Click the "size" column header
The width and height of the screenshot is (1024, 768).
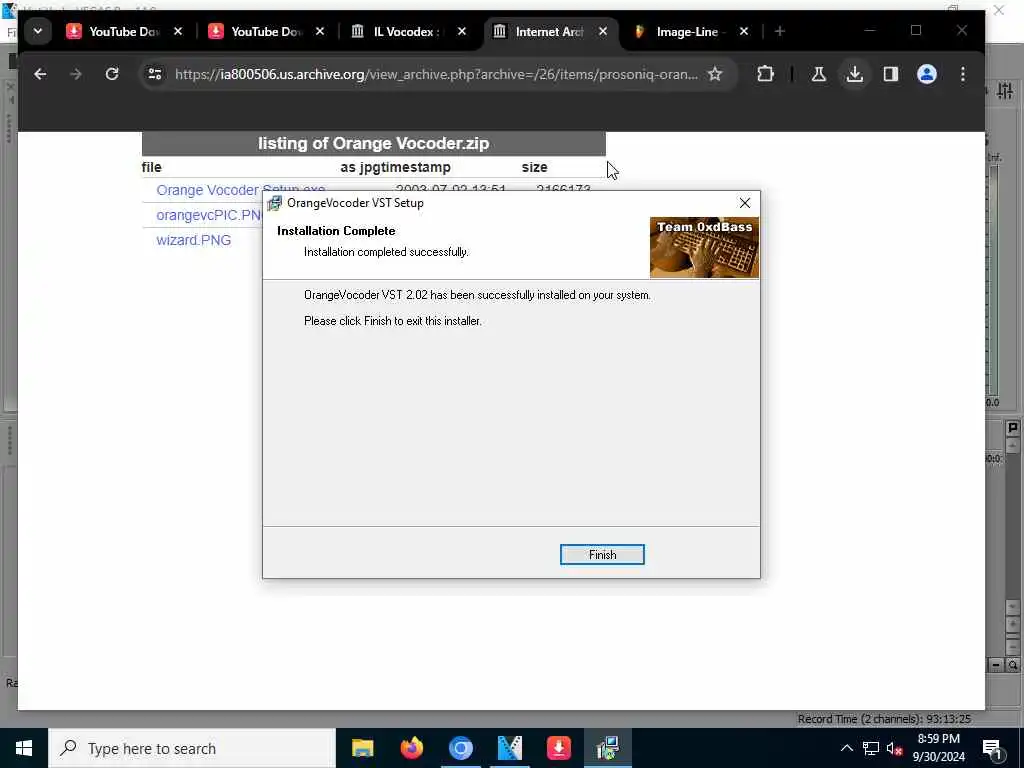534,167
